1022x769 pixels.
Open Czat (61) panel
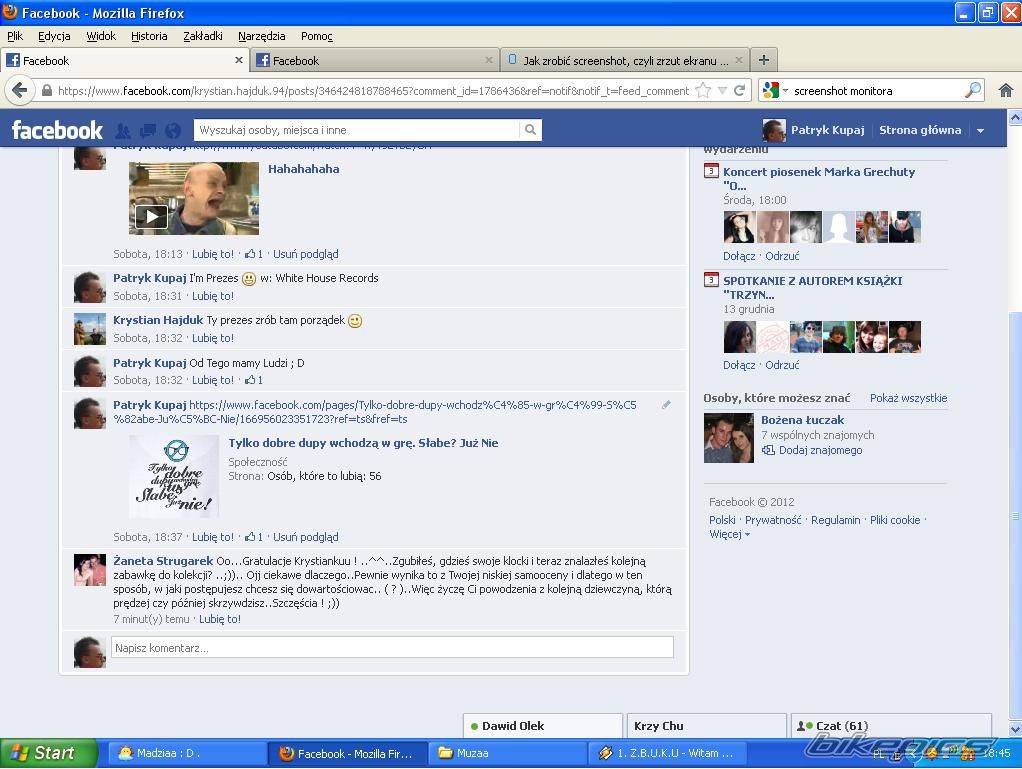[x=890, y=726]
